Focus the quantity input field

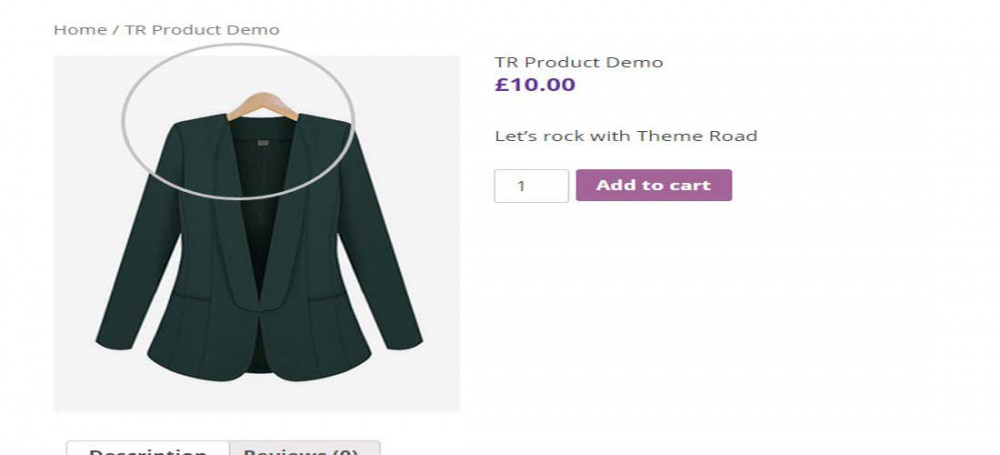(531, 186)
